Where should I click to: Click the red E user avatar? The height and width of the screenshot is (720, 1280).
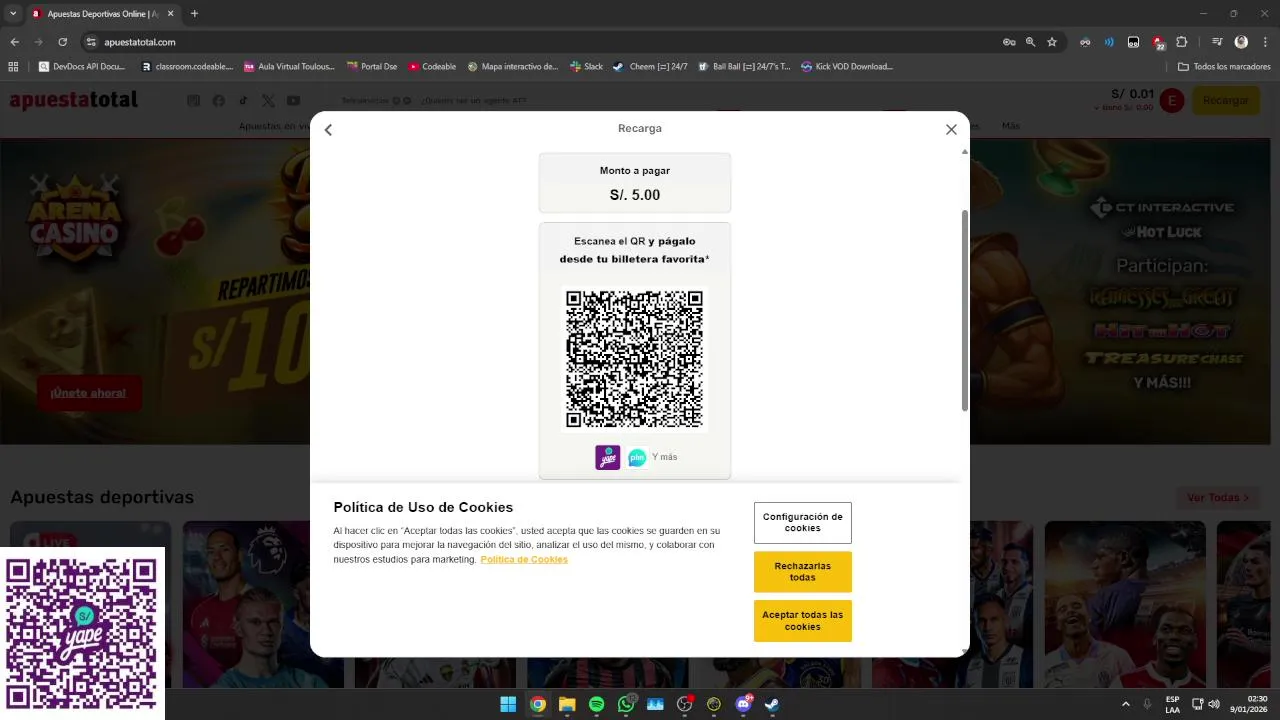(1172, 100)
